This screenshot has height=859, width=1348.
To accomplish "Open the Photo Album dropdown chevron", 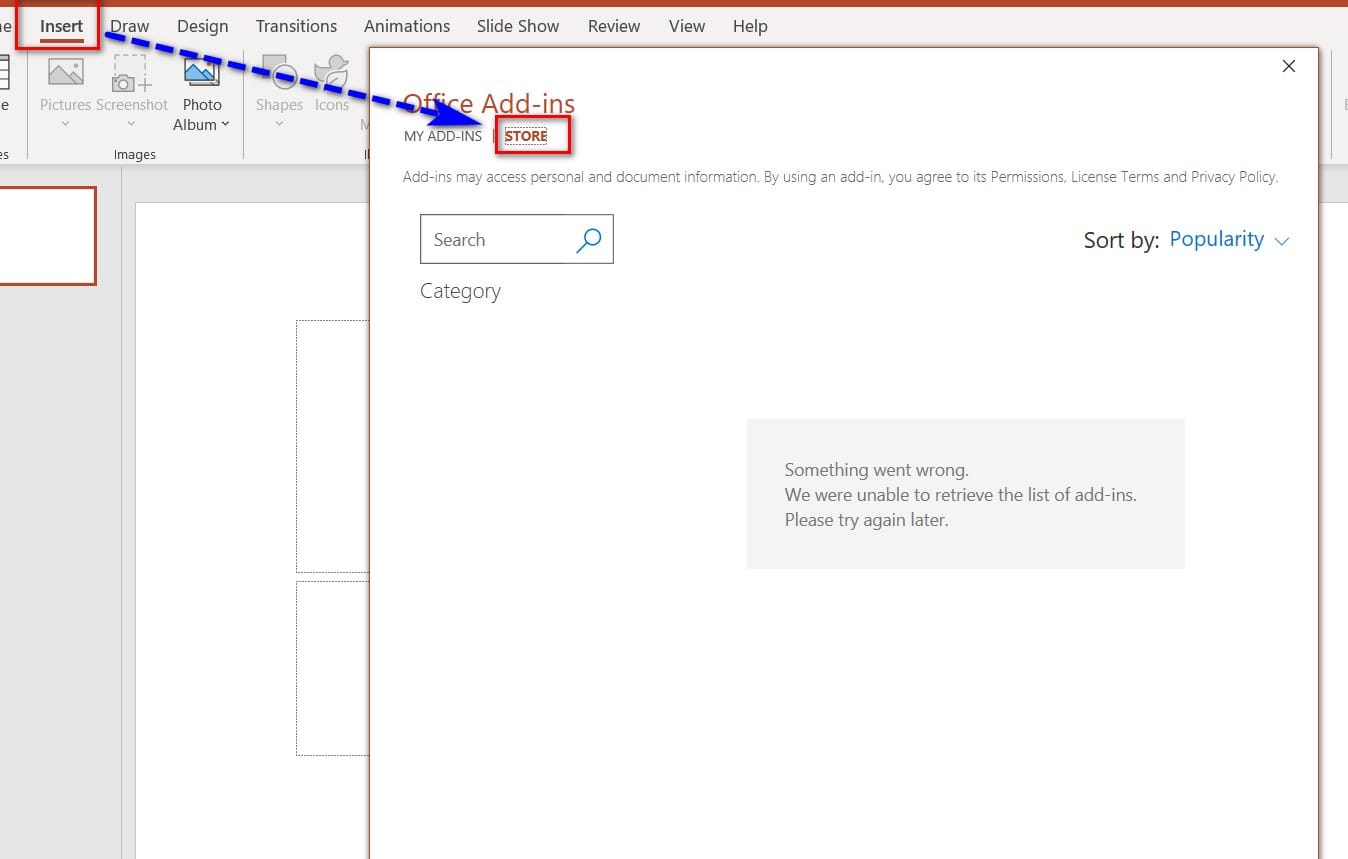I will (225, 124).
